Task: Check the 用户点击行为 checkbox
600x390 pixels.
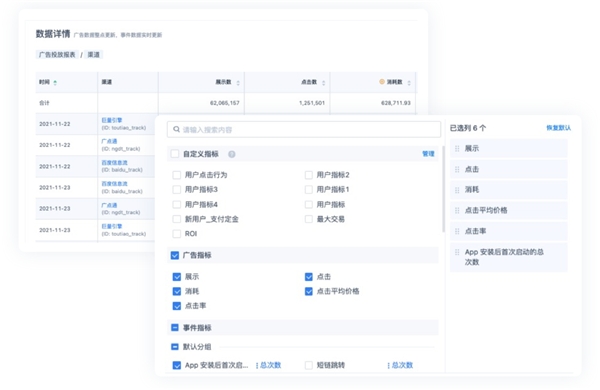Action: (177, 175)
